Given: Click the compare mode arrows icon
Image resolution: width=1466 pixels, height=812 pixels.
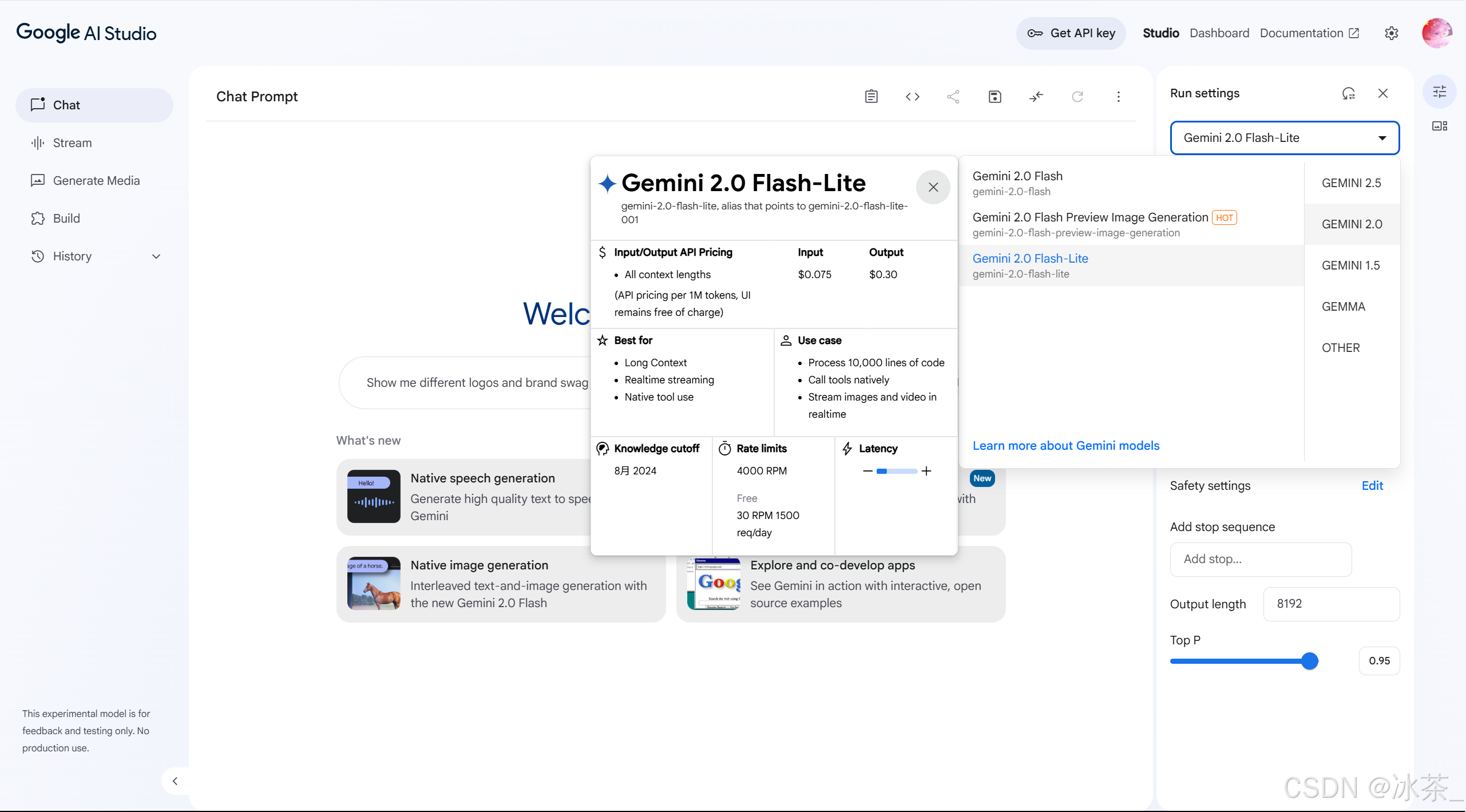Looking at the screenshot, I should 1036,97.
